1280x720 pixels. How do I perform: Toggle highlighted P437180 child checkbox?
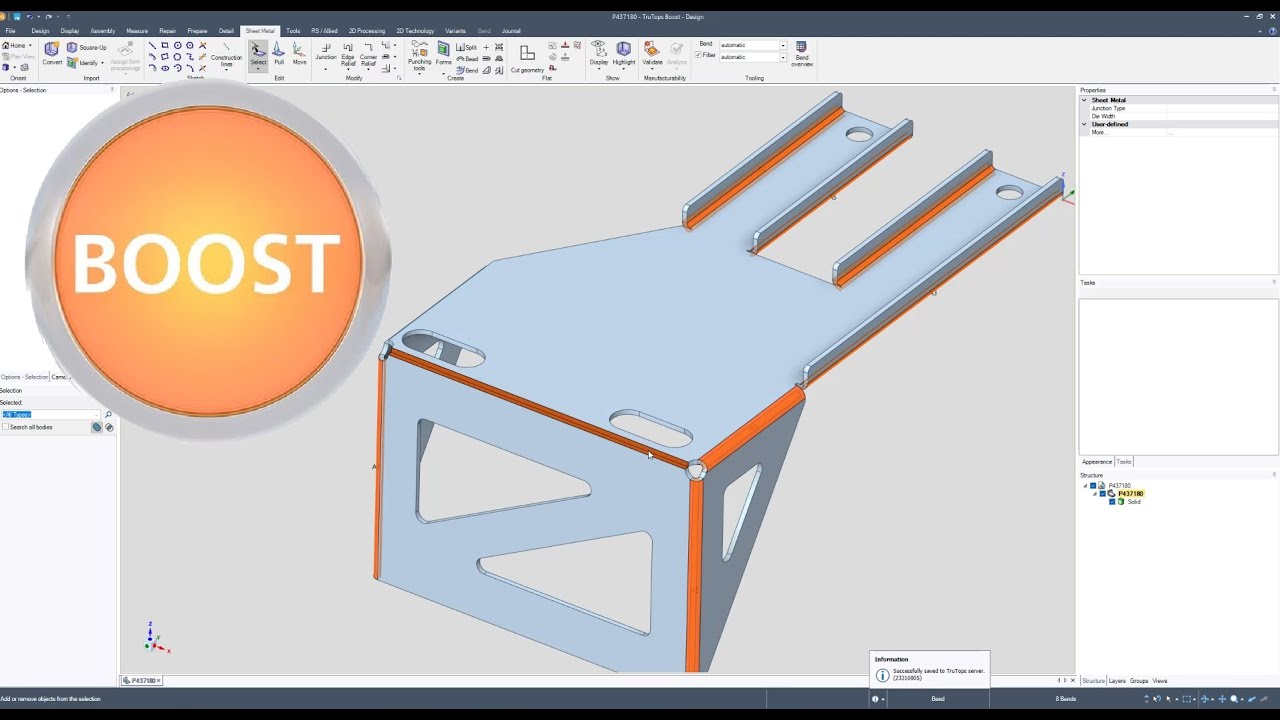(x=1103, y=494)
